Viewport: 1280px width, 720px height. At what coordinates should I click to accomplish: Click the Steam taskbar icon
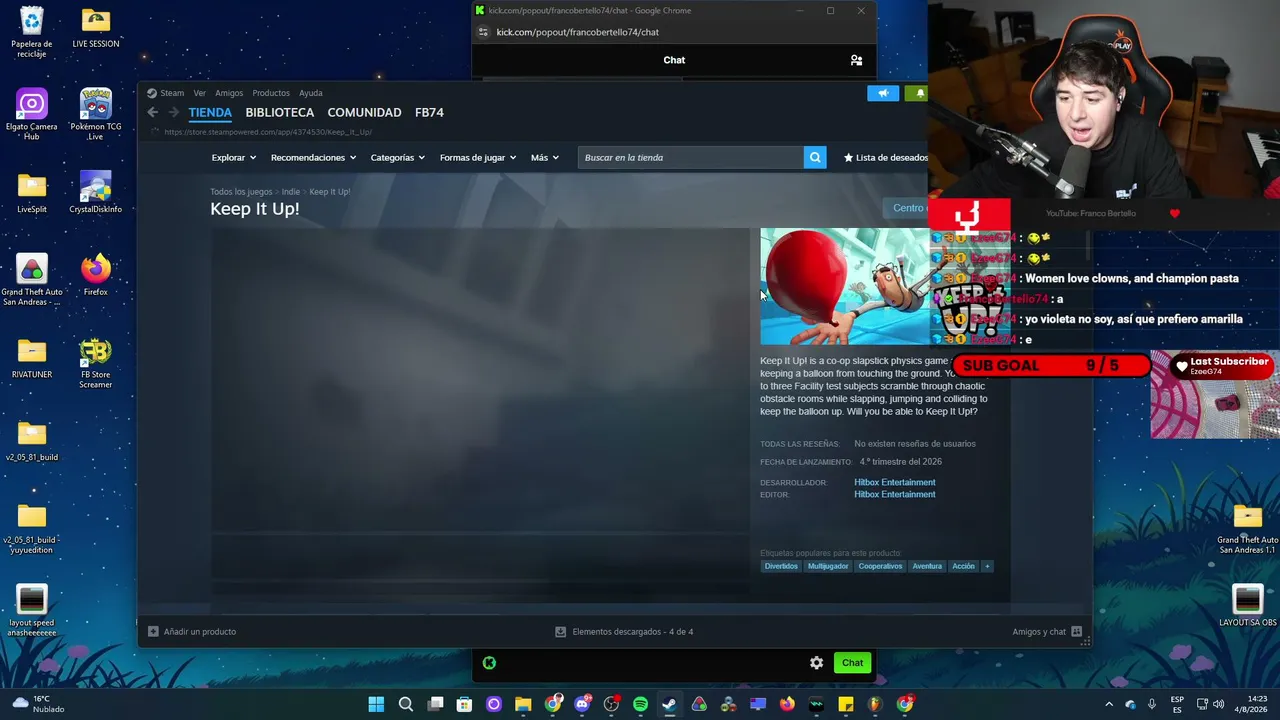(669, 704)
